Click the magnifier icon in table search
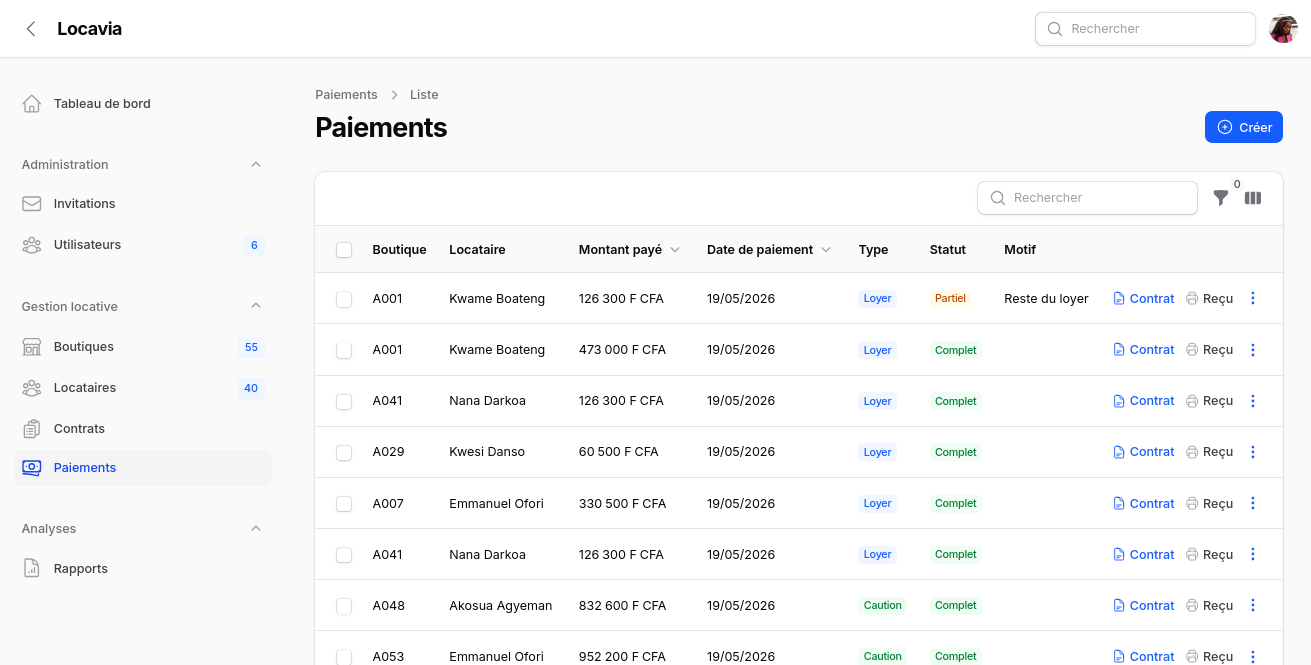1311x665 pixels. tap(998, 198)
